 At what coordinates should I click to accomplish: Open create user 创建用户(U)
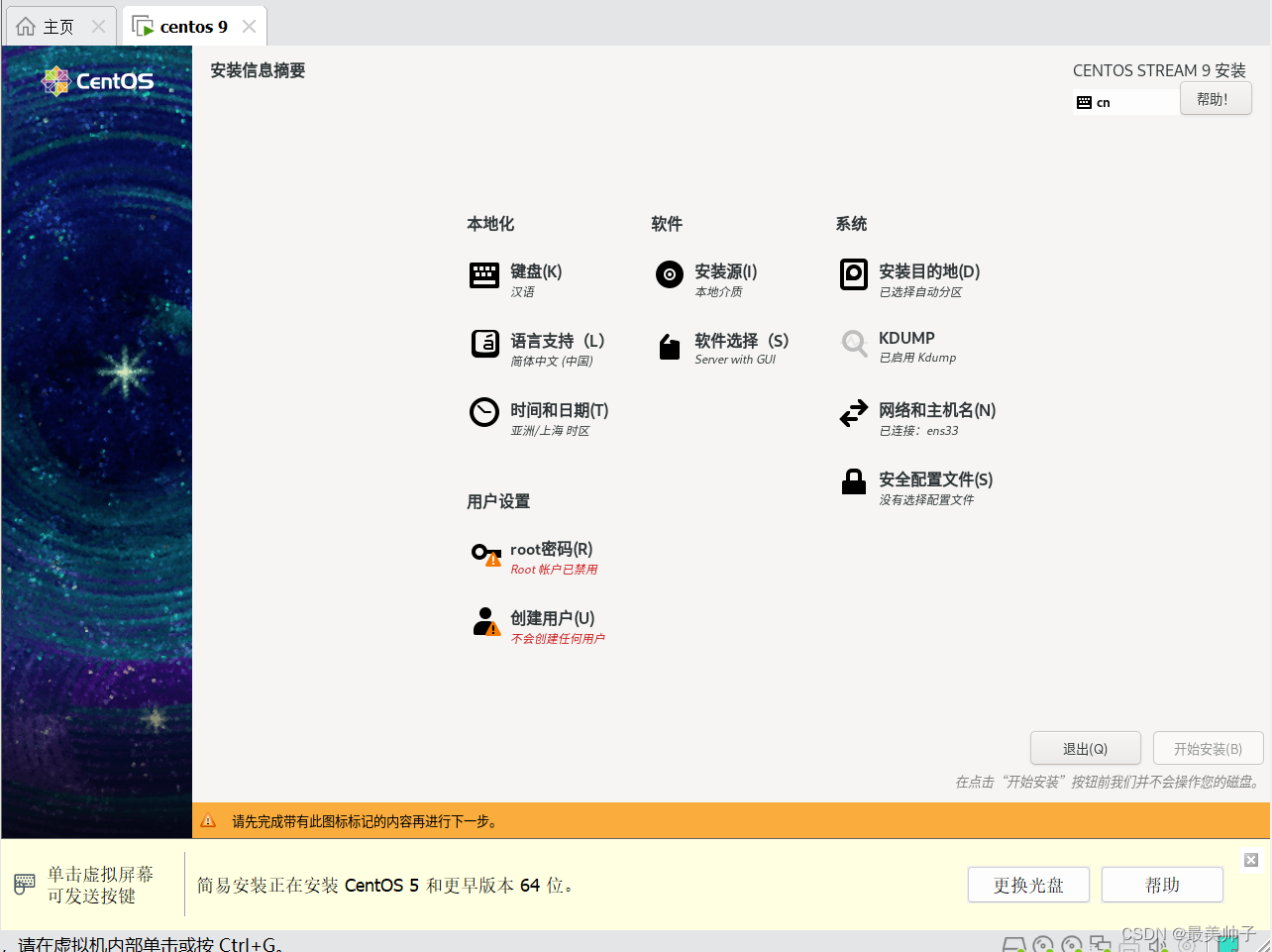click(538, 627)
